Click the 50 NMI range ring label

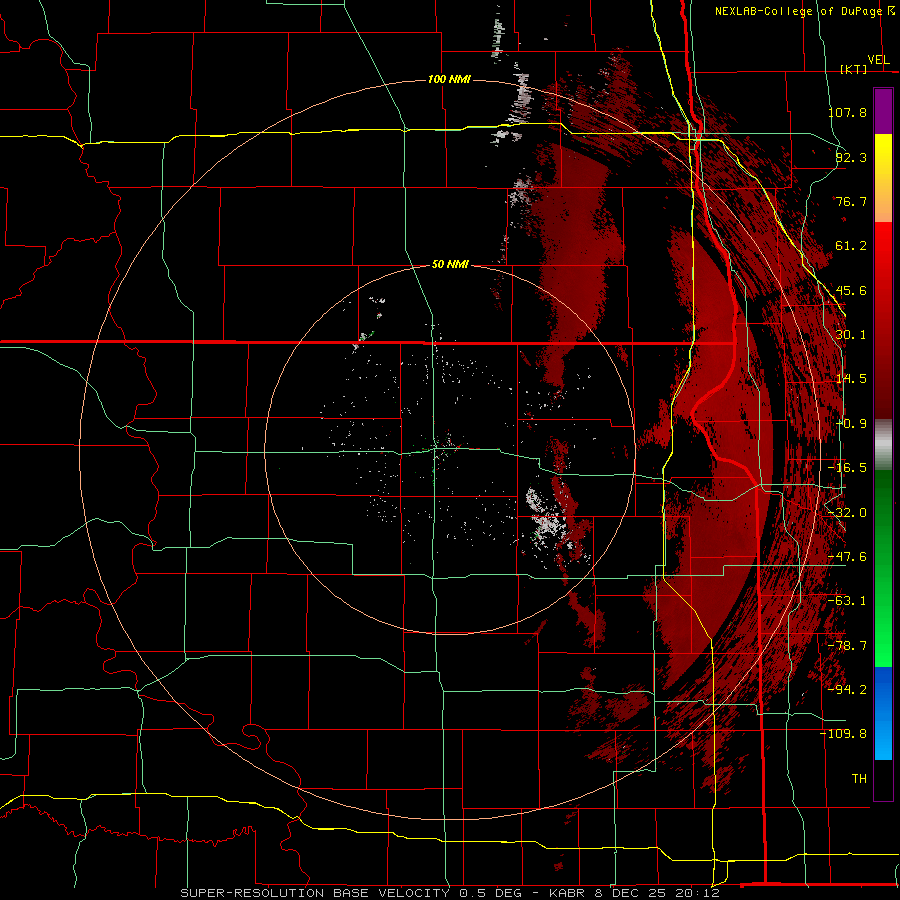pos(450,264)
